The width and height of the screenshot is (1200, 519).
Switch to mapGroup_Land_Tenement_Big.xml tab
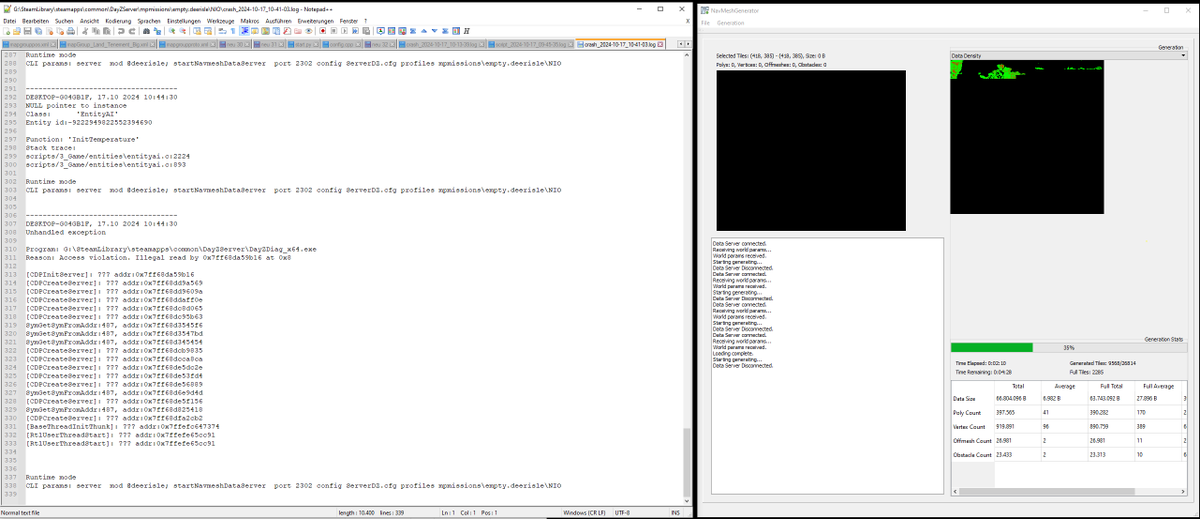coord(107,44)
